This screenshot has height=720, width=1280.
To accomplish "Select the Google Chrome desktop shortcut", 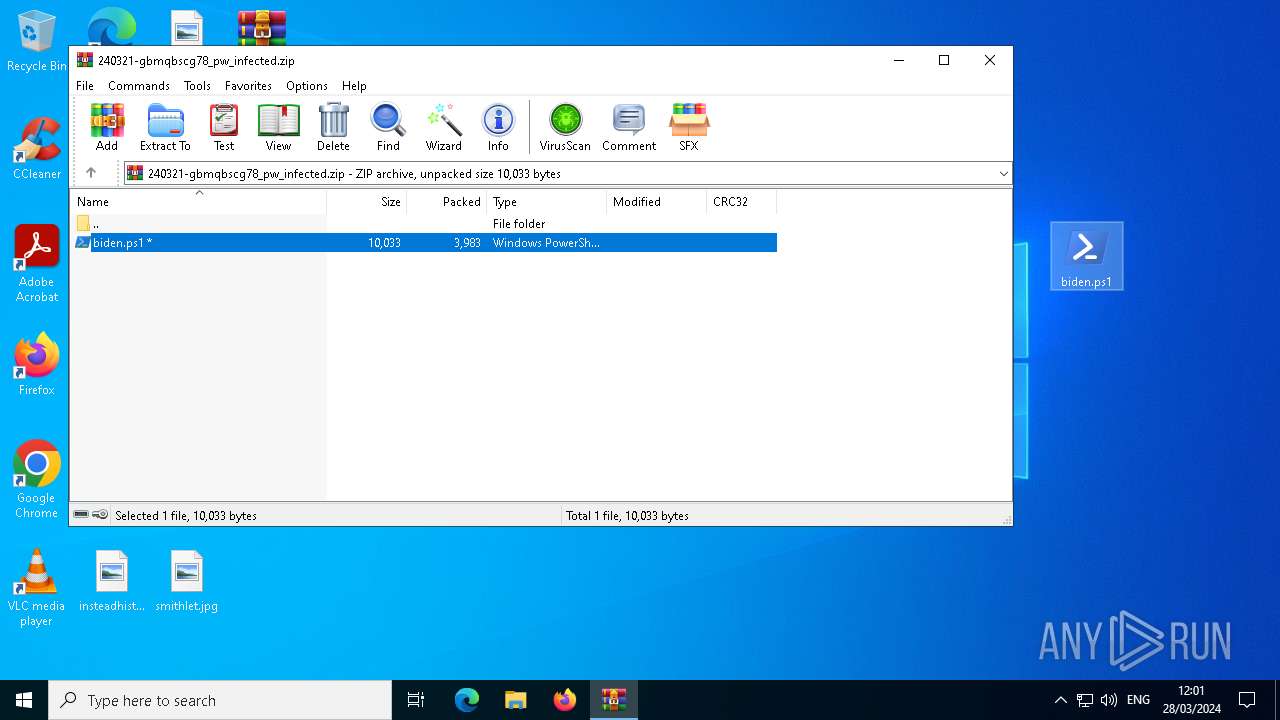I will (x=37, y=479).
